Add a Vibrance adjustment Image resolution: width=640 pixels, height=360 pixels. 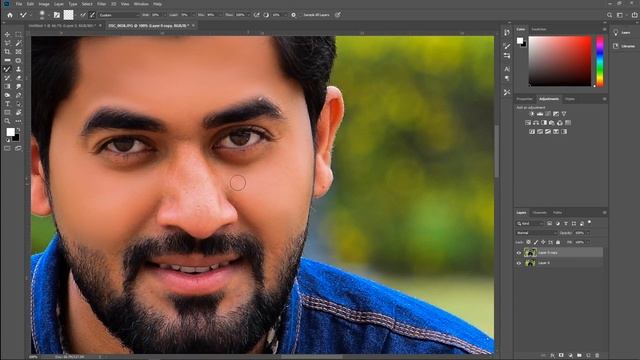[564, 114]
